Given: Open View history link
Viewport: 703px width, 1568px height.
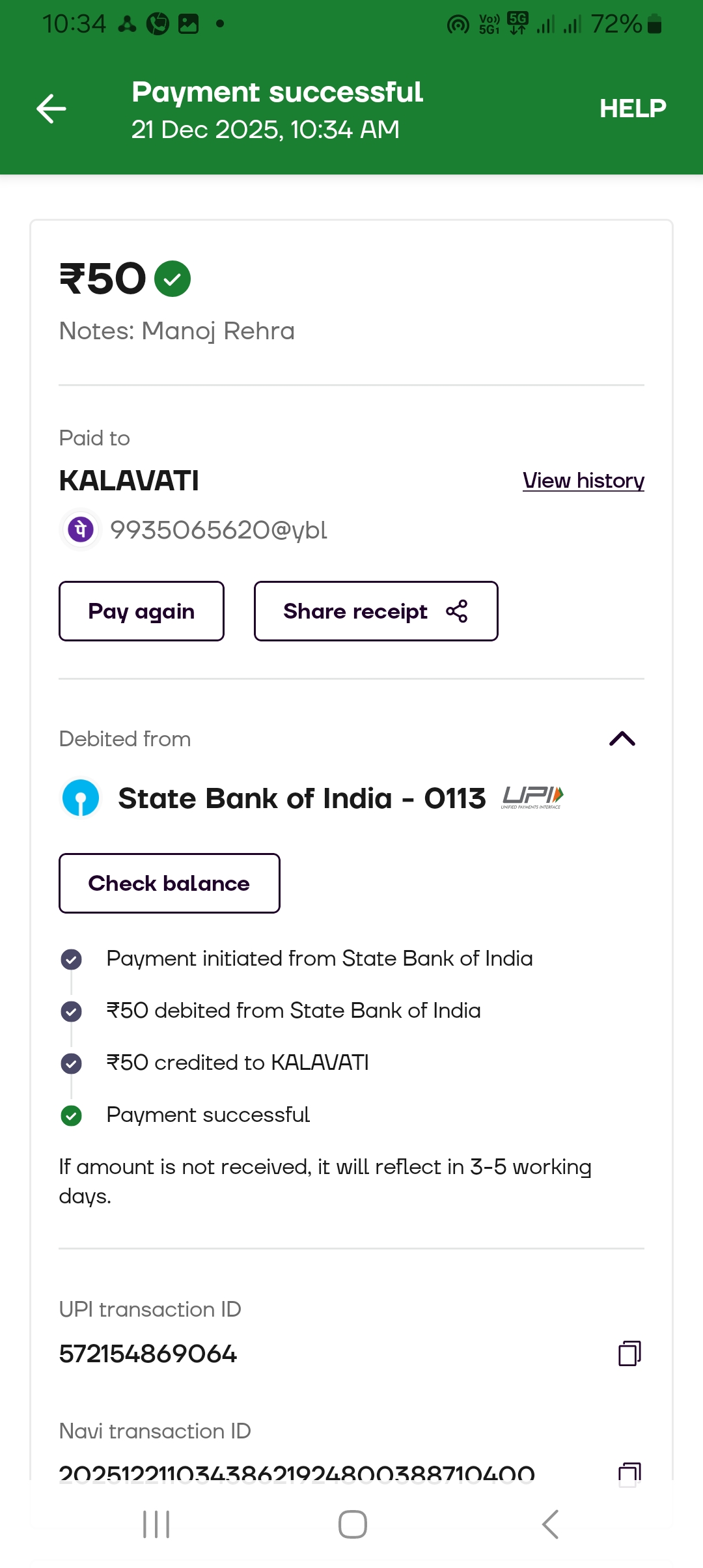Looking at the screenshot, I should click(583, 481).
